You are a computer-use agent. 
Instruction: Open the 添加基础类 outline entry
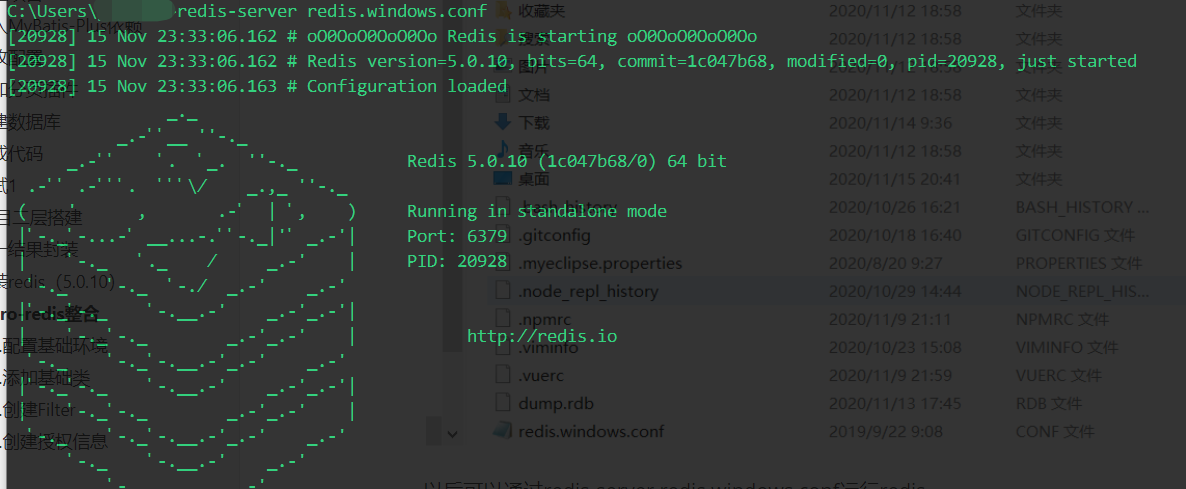[x=46, y=378]
